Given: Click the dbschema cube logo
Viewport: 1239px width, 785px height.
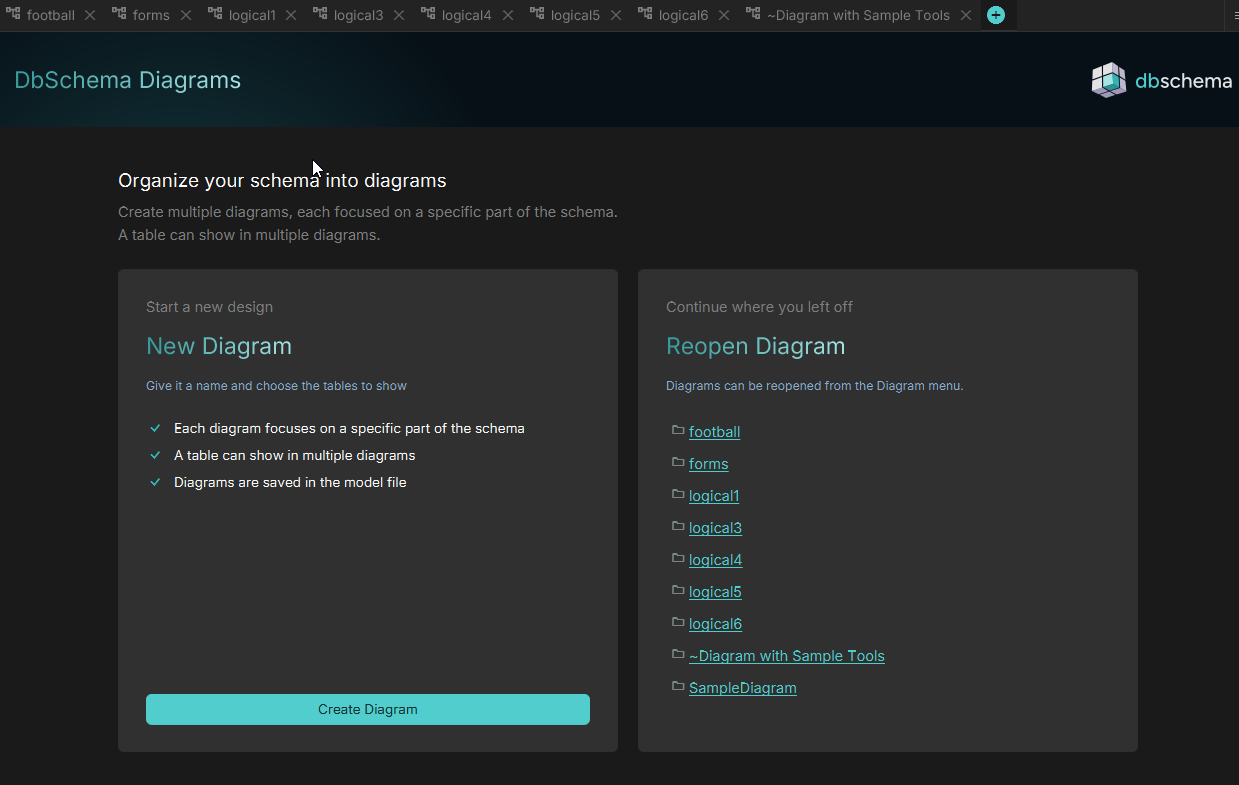Looking at the screenshot, I should 1108,80.
